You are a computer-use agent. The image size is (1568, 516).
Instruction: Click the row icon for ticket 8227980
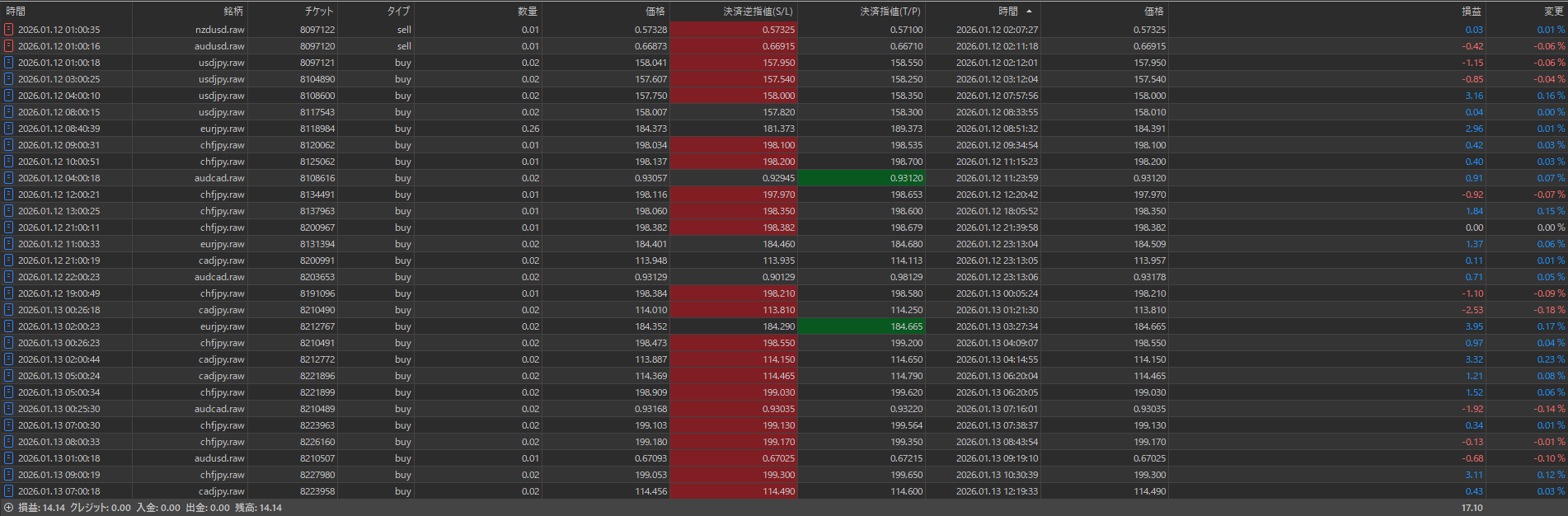8,475
